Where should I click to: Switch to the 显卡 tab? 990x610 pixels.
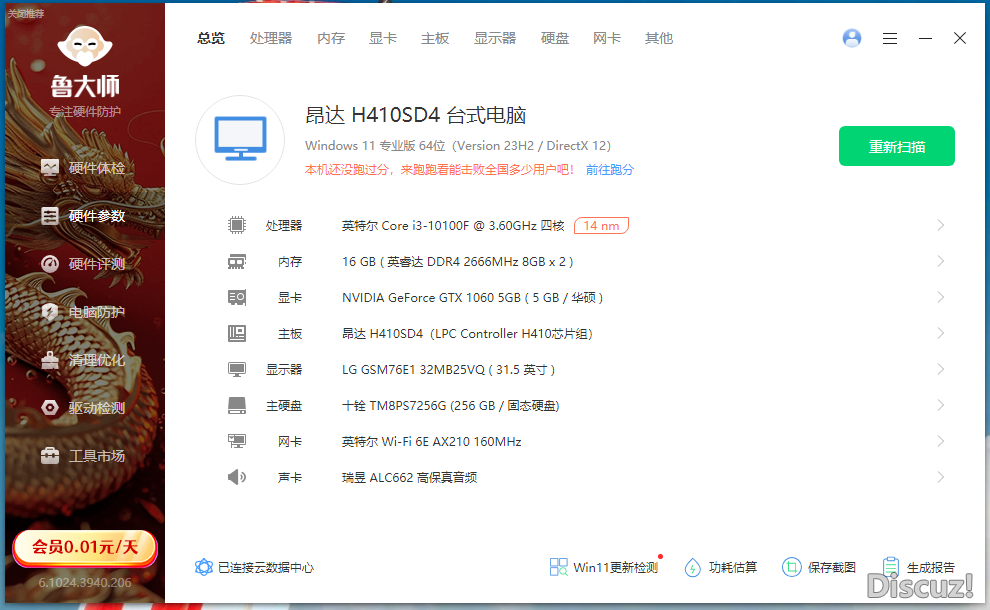[383, 39]
